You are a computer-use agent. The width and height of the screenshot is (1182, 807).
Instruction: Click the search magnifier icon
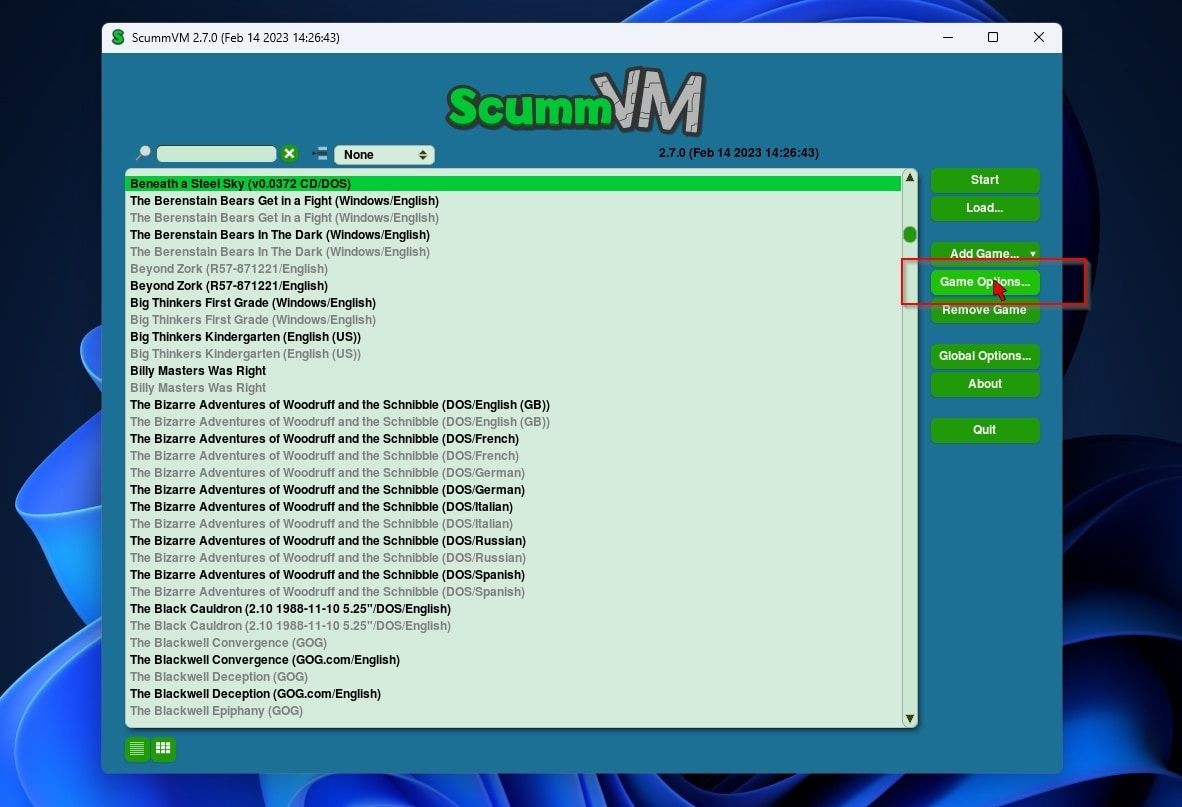coord(142,153)
